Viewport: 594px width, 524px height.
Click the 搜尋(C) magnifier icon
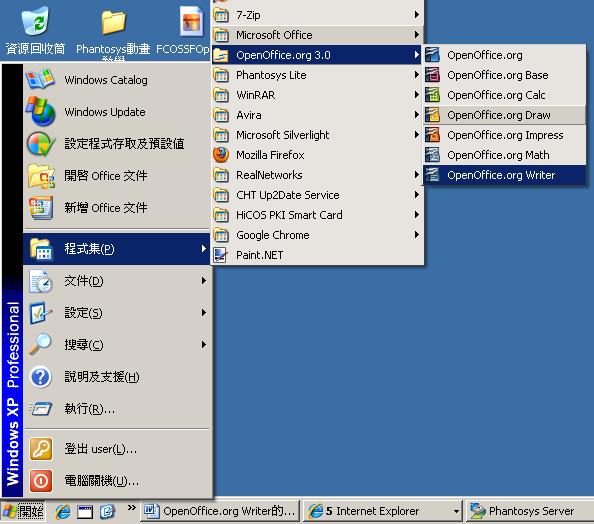tap(40, 344)
